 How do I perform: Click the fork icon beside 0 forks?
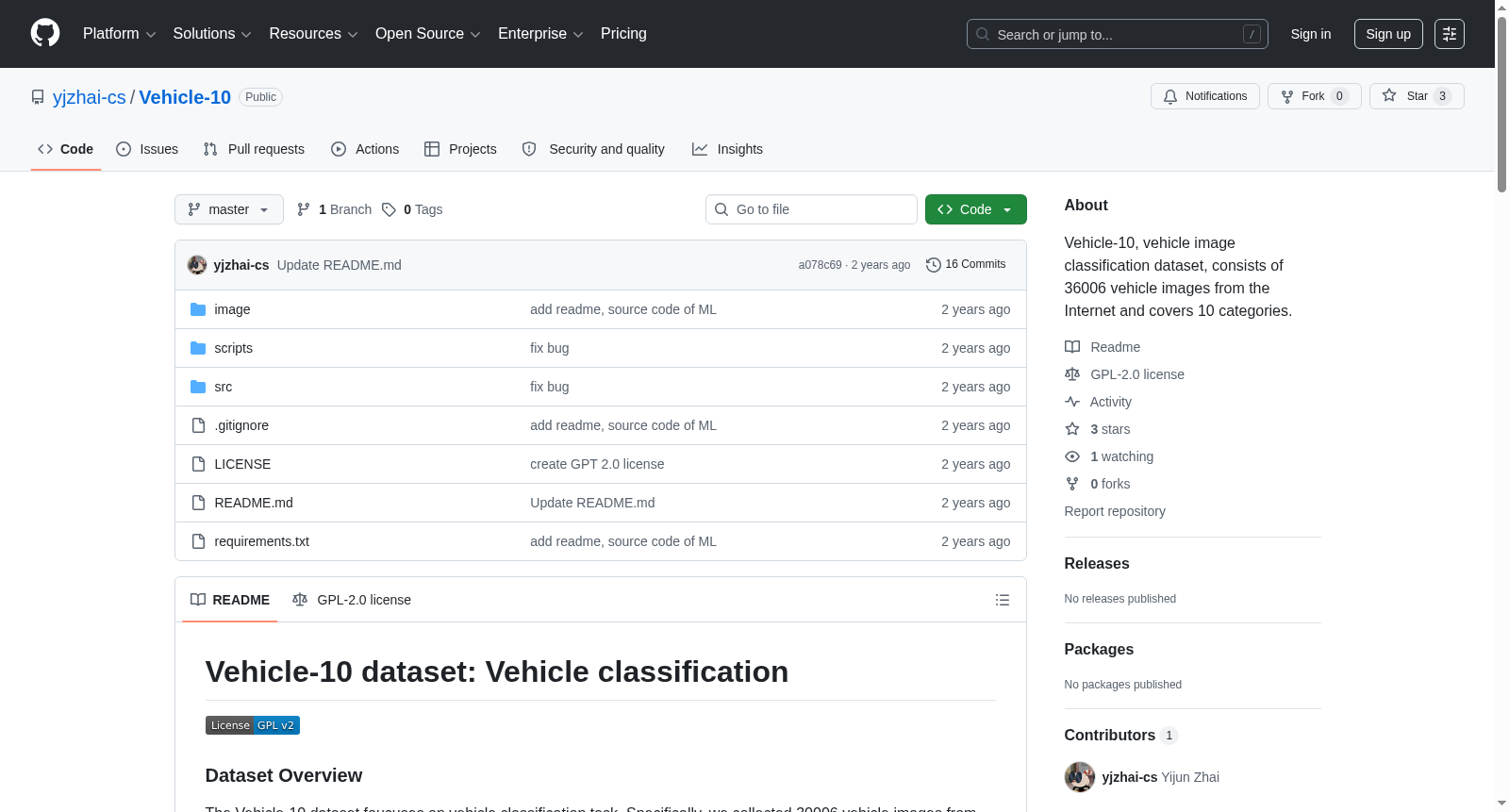(1072, 484)
